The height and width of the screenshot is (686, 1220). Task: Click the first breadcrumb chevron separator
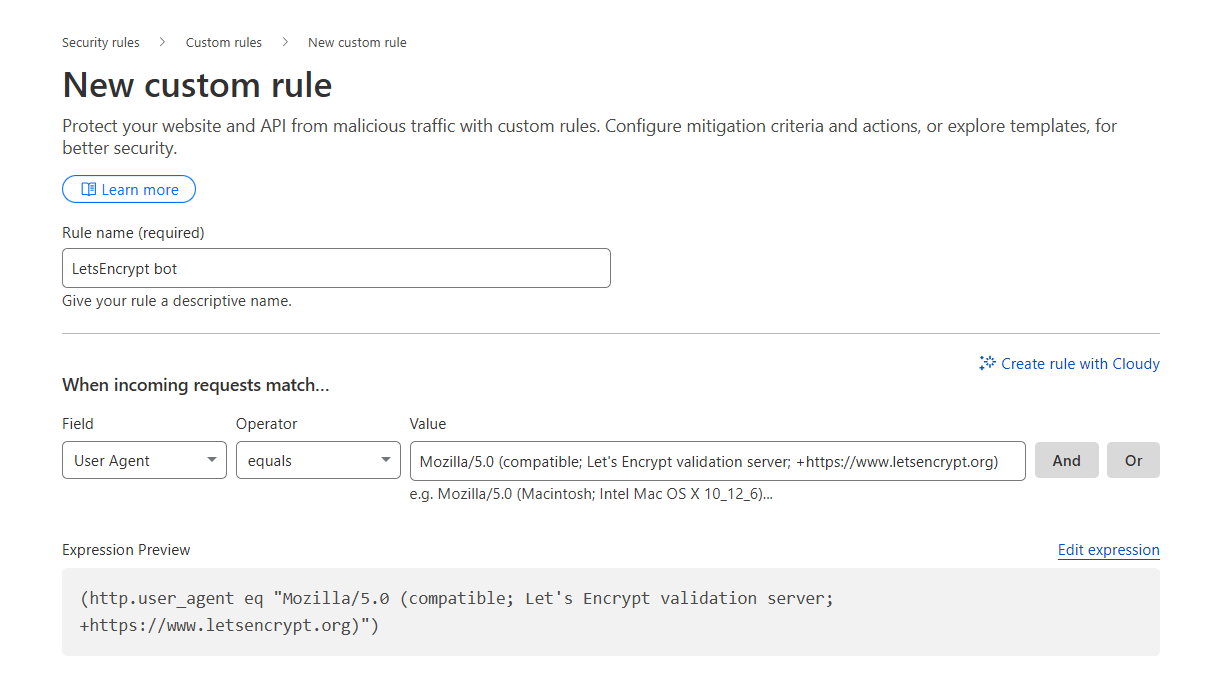(163, 42)
